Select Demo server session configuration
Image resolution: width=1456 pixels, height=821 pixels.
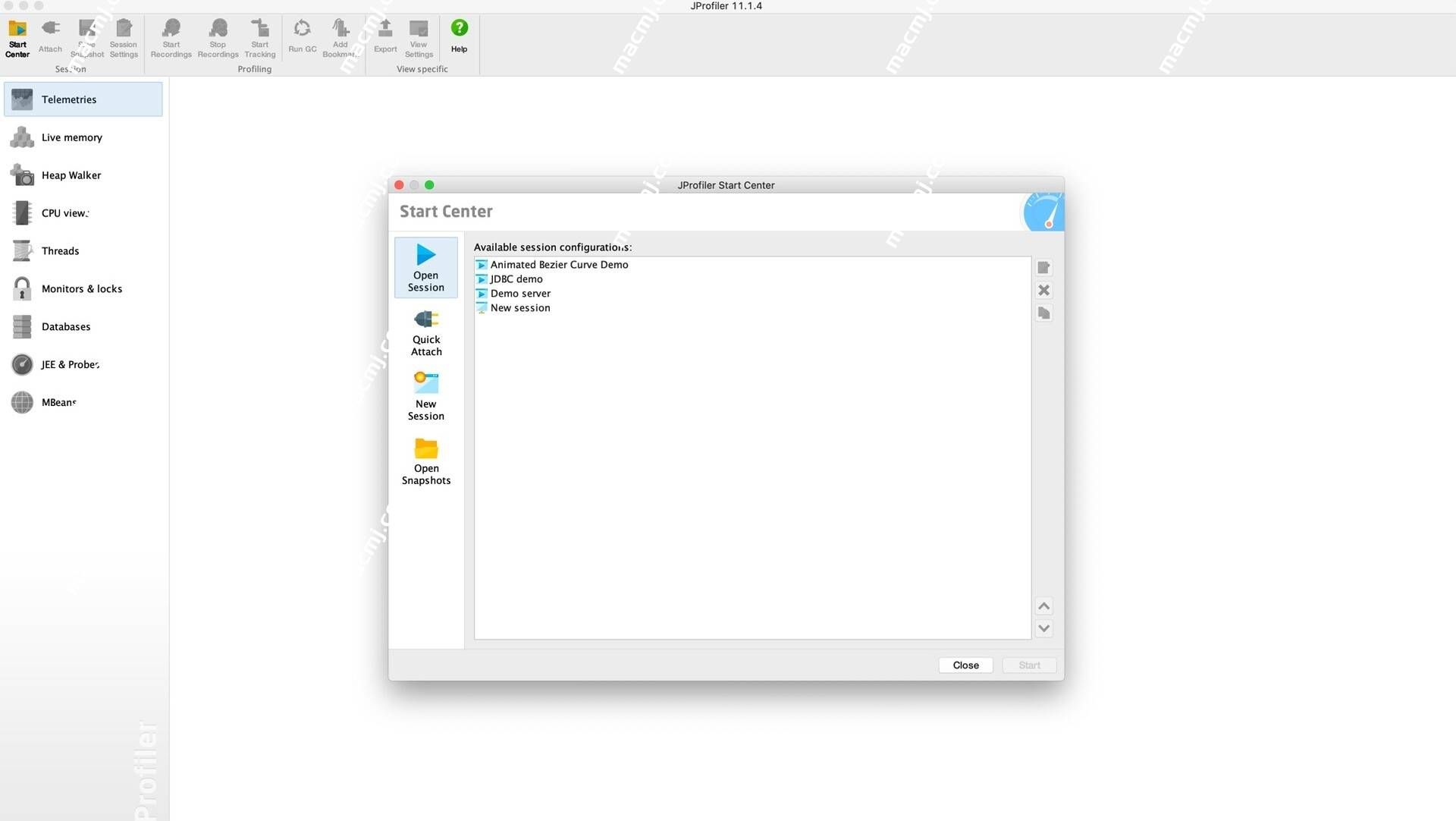(519, 293)
